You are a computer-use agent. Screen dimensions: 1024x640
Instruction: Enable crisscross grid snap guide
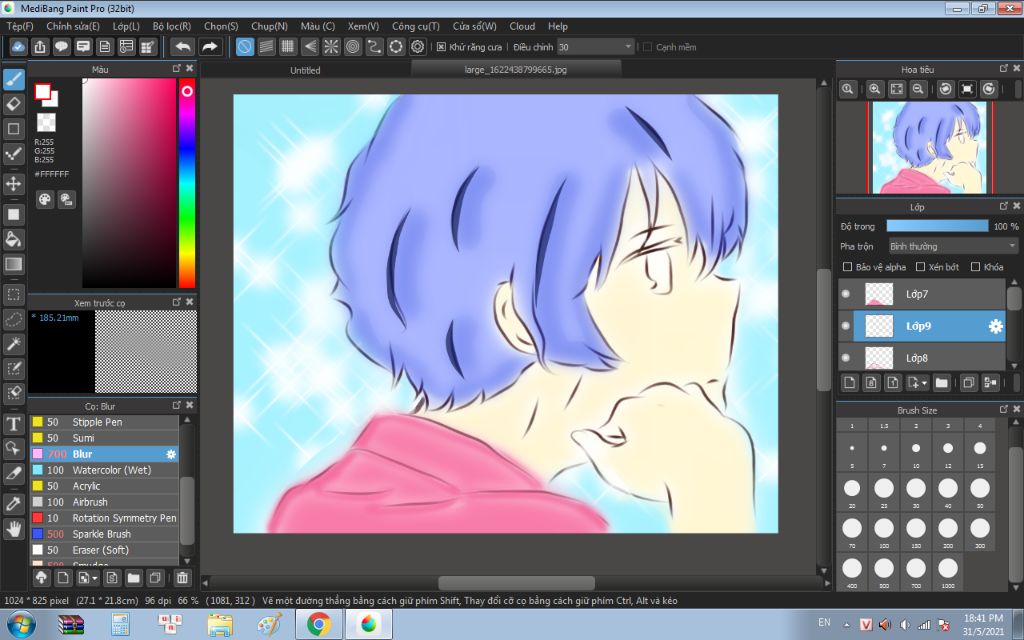click(288, 47)
